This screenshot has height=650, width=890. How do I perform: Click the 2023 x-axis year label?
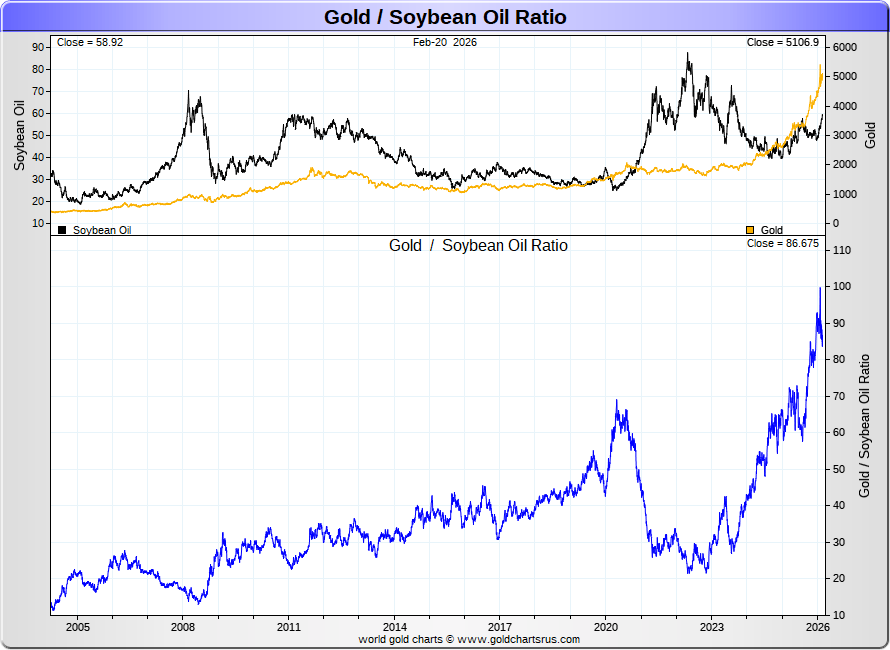[x=711, y=627]
